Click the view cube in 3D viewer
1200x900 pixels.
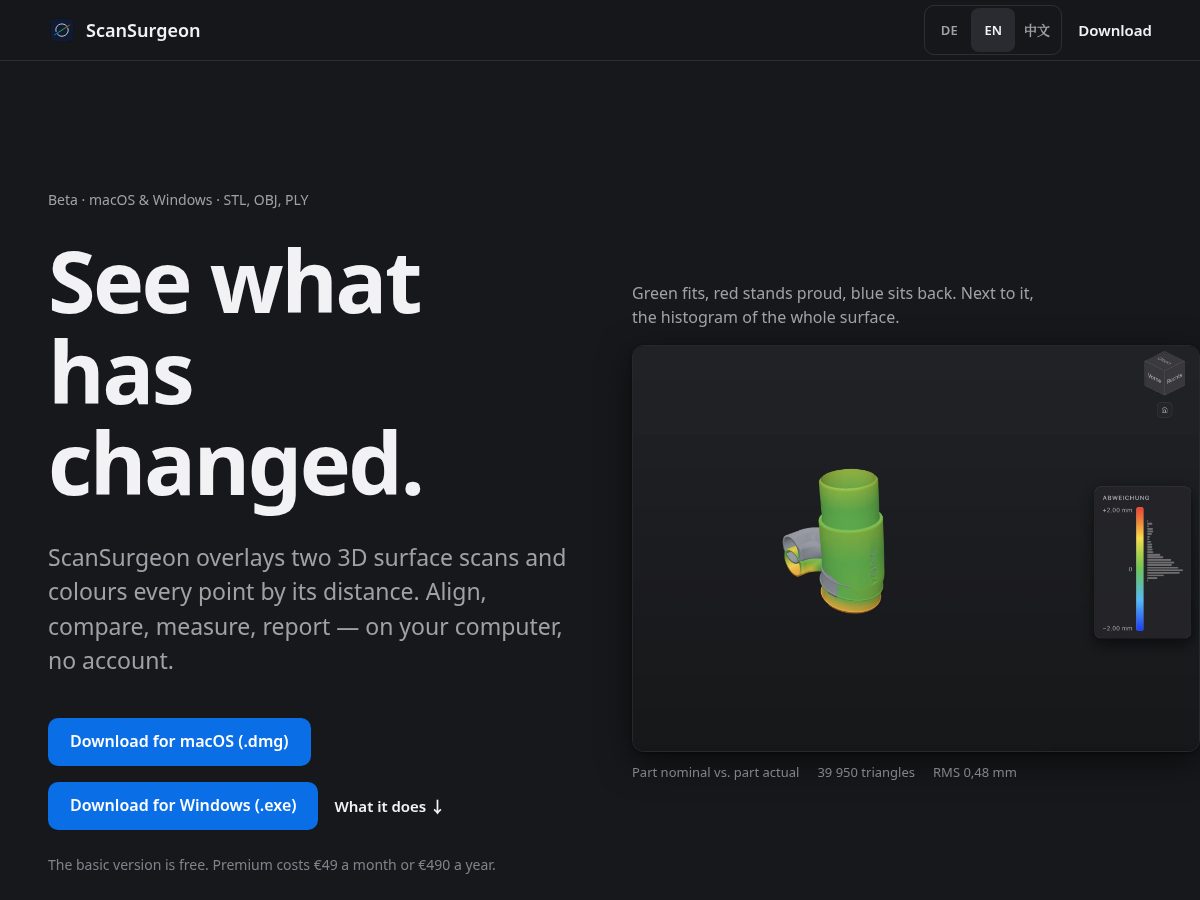pos(1164,373)
